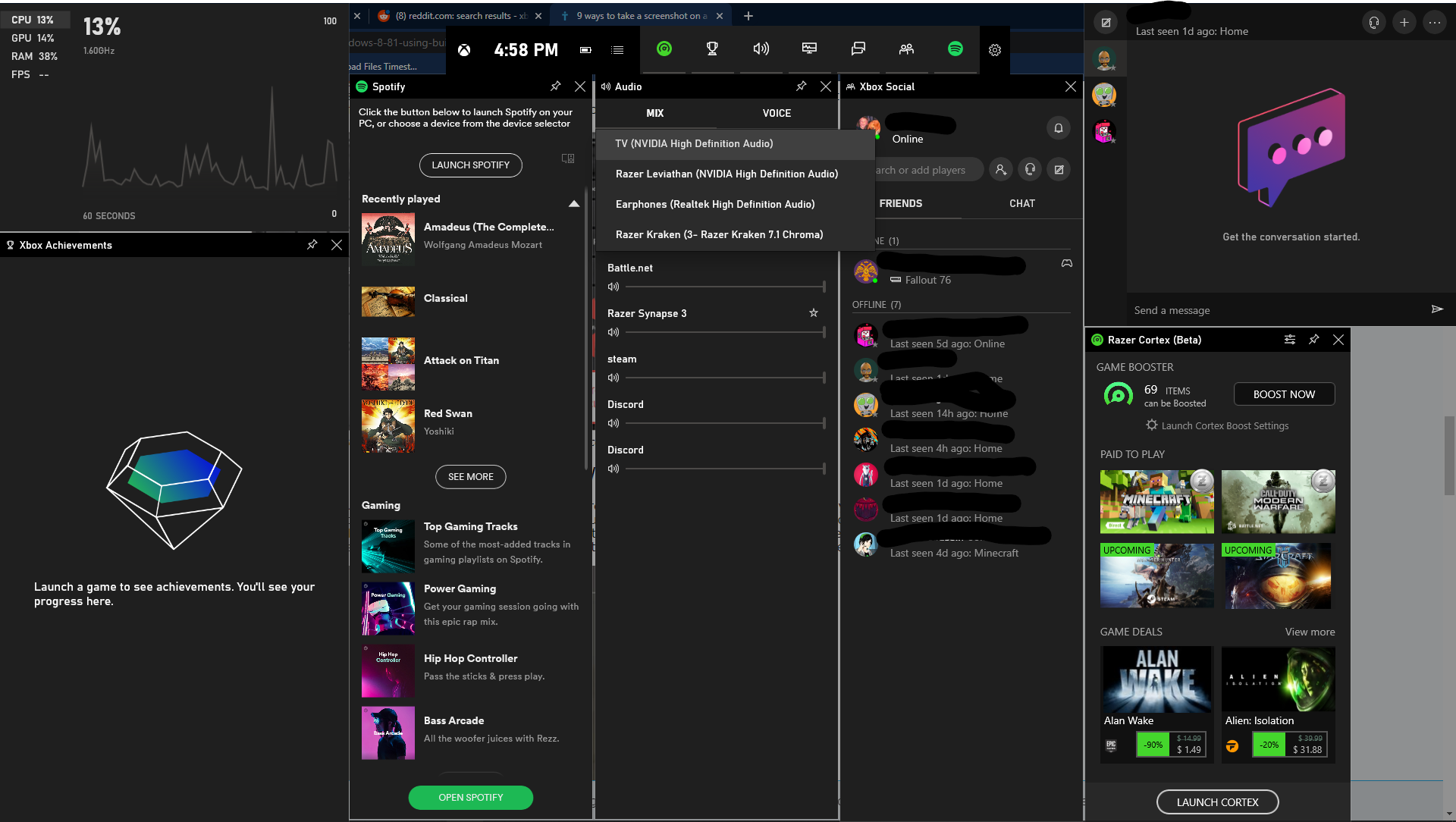1456x822 pixels.
Task: Choose Earphones (Realtek High Definition Audio) output
Action: [x=714, y=204]
